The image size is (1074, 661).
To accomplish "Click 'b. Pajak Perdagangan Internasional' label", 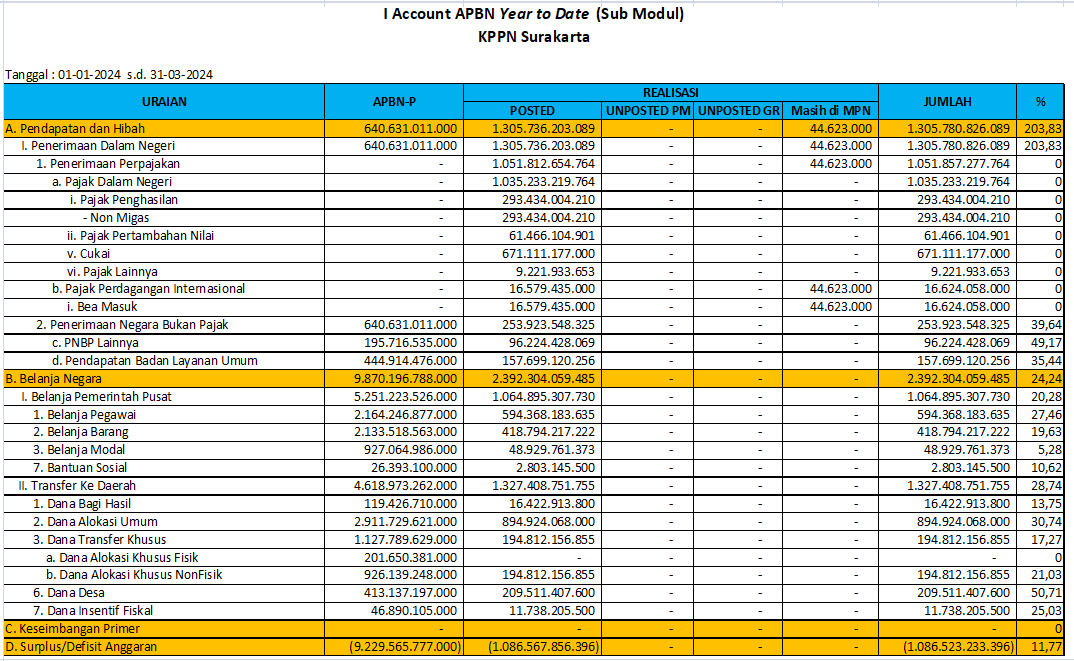I will tap(149, 288).
